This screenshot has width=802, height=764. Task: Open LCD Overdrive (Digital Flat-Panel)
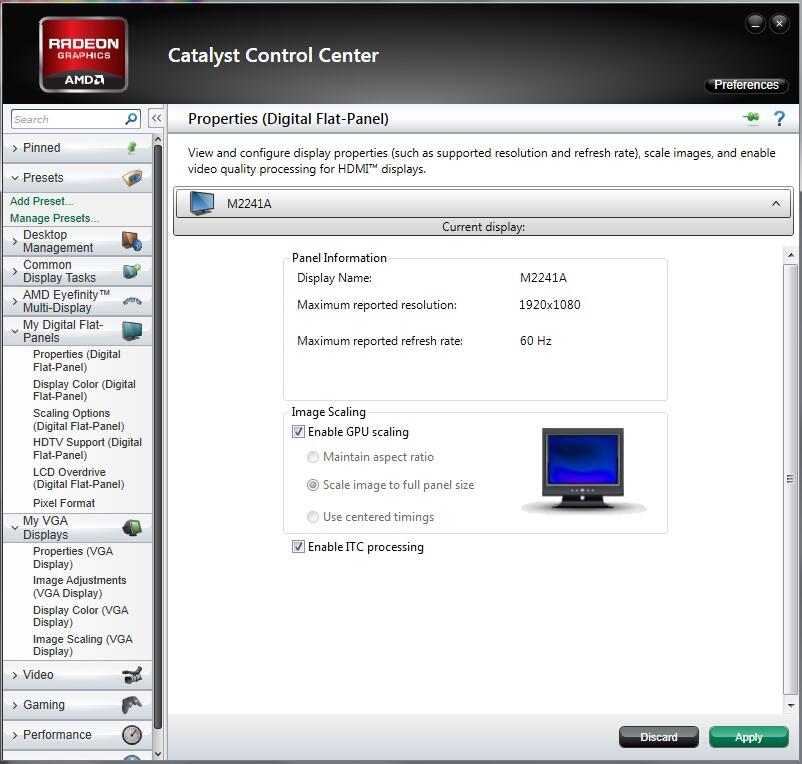pos(79,478)
